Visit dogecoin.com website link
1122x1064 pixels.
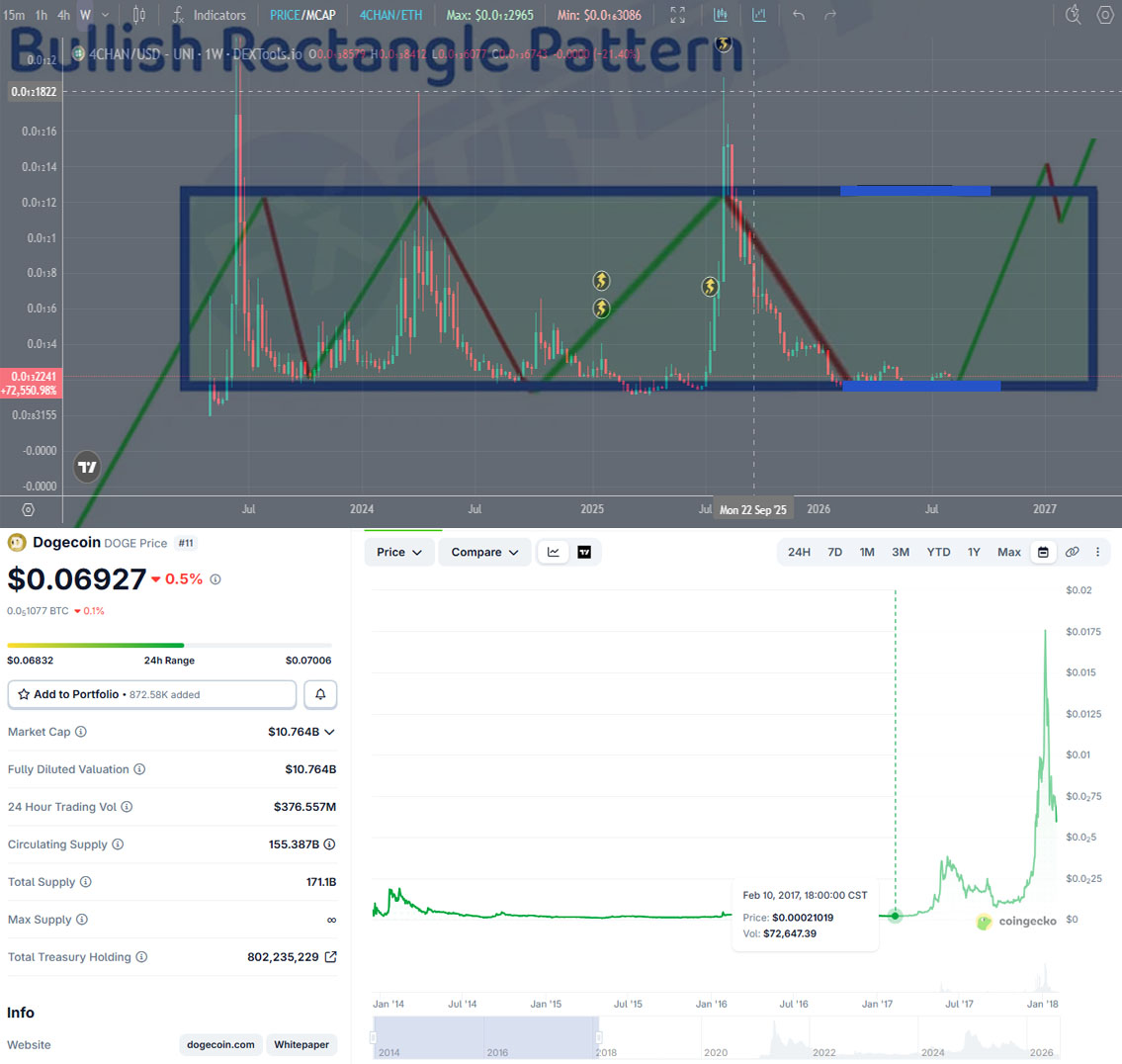click(x=220, y=1044)
